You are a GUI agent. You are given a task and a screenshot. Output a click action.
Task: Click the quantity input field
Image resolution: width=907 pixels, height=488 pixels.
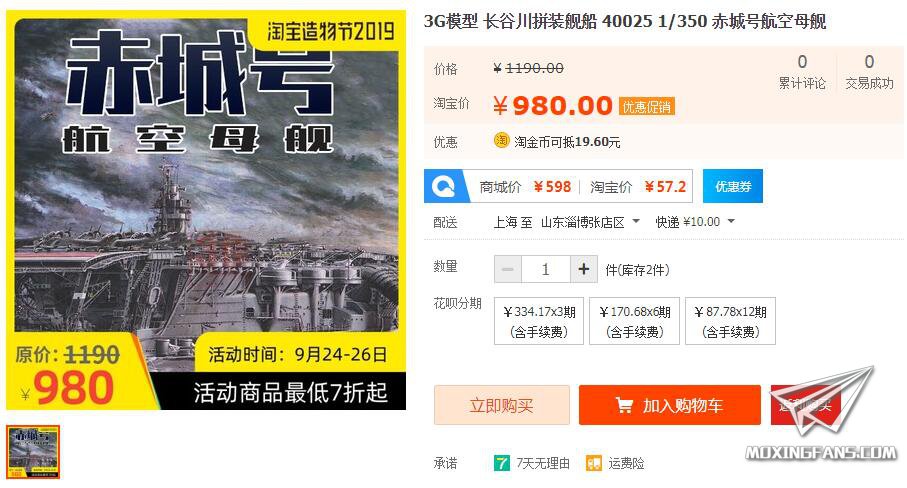(x=545, y=269)
